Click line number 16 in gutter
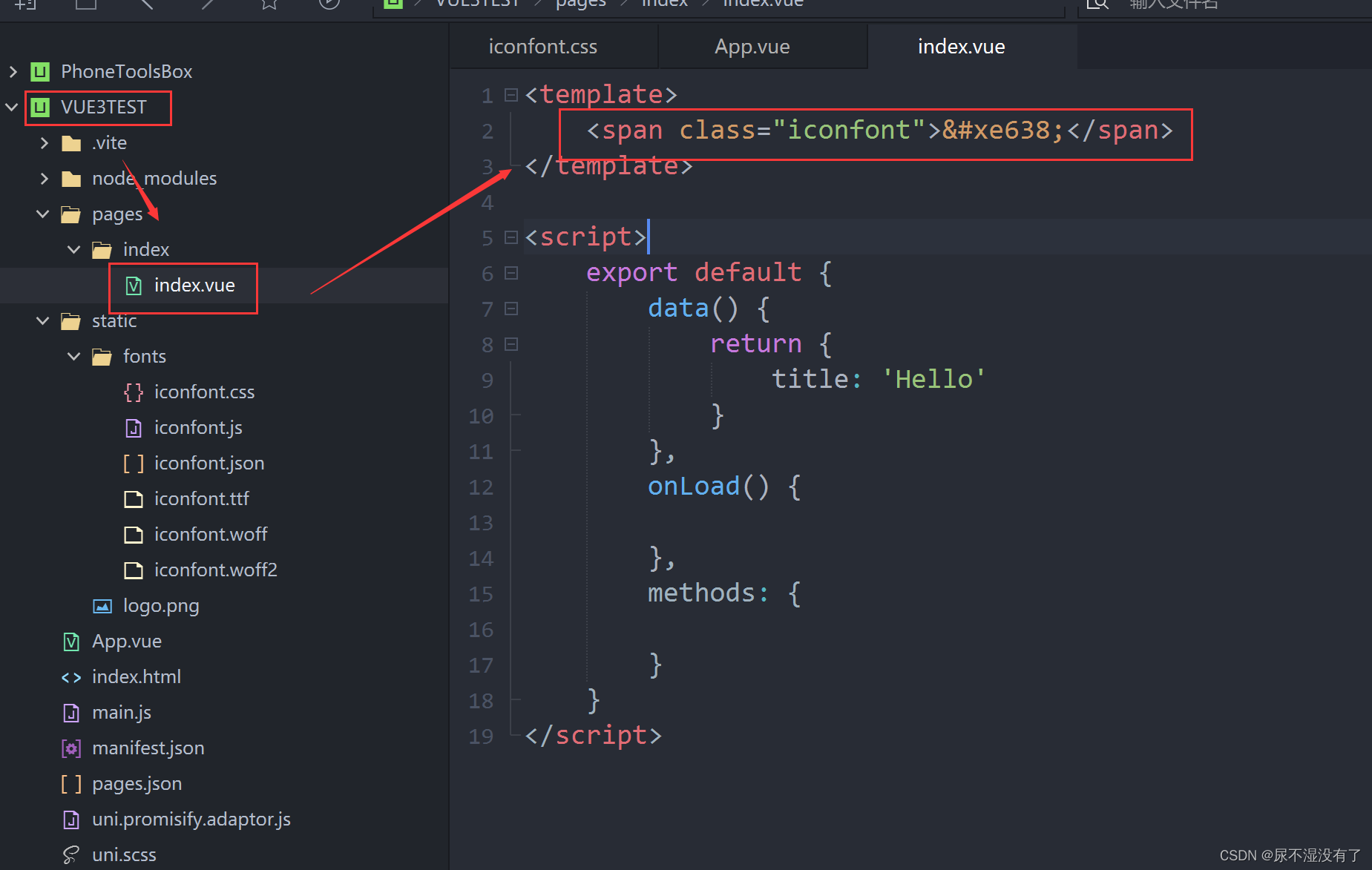Image resolution: width=1372 pixels, height=870 pixels. (x=481, y=630)
